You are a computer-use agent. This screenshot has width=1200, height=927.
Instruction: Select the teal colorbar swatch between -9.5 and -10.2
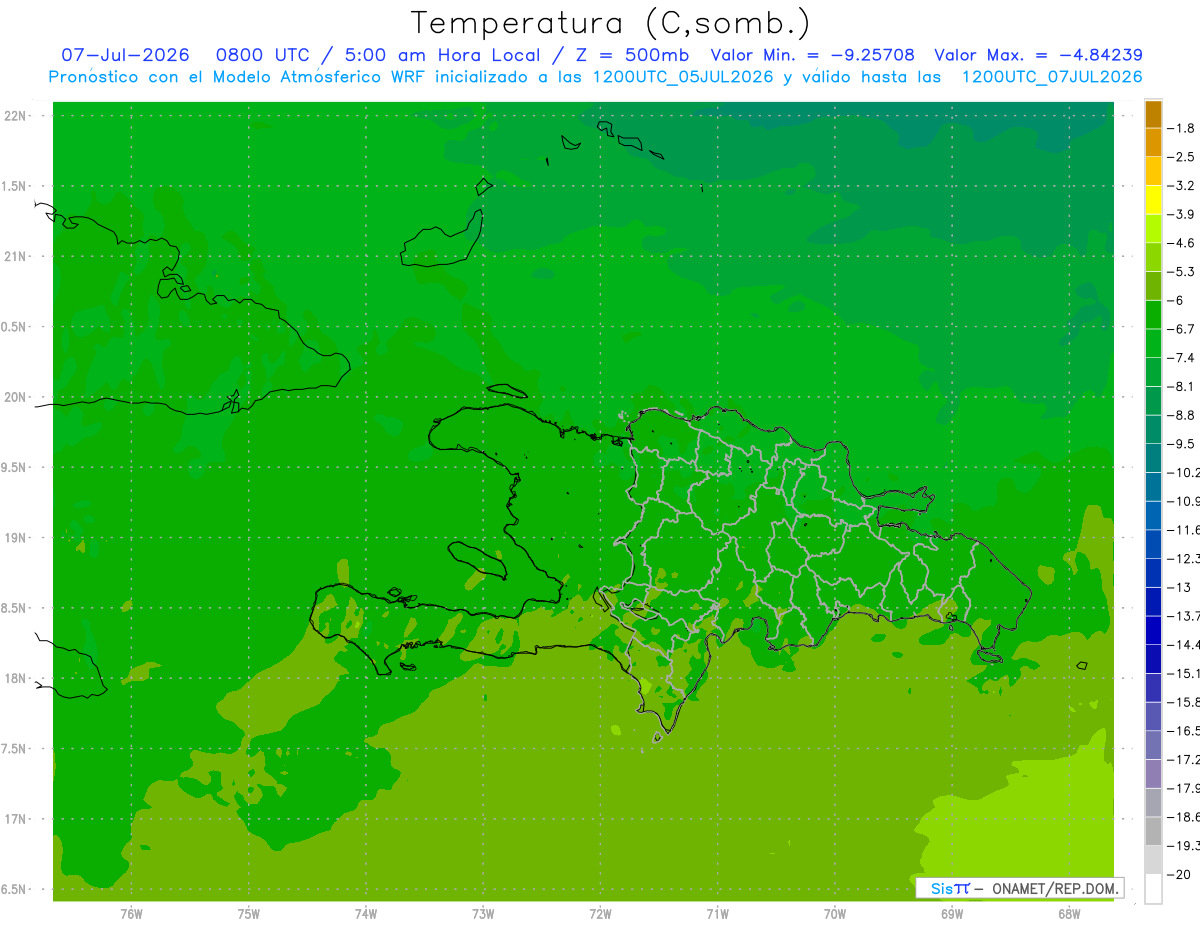coord(1153,459)
